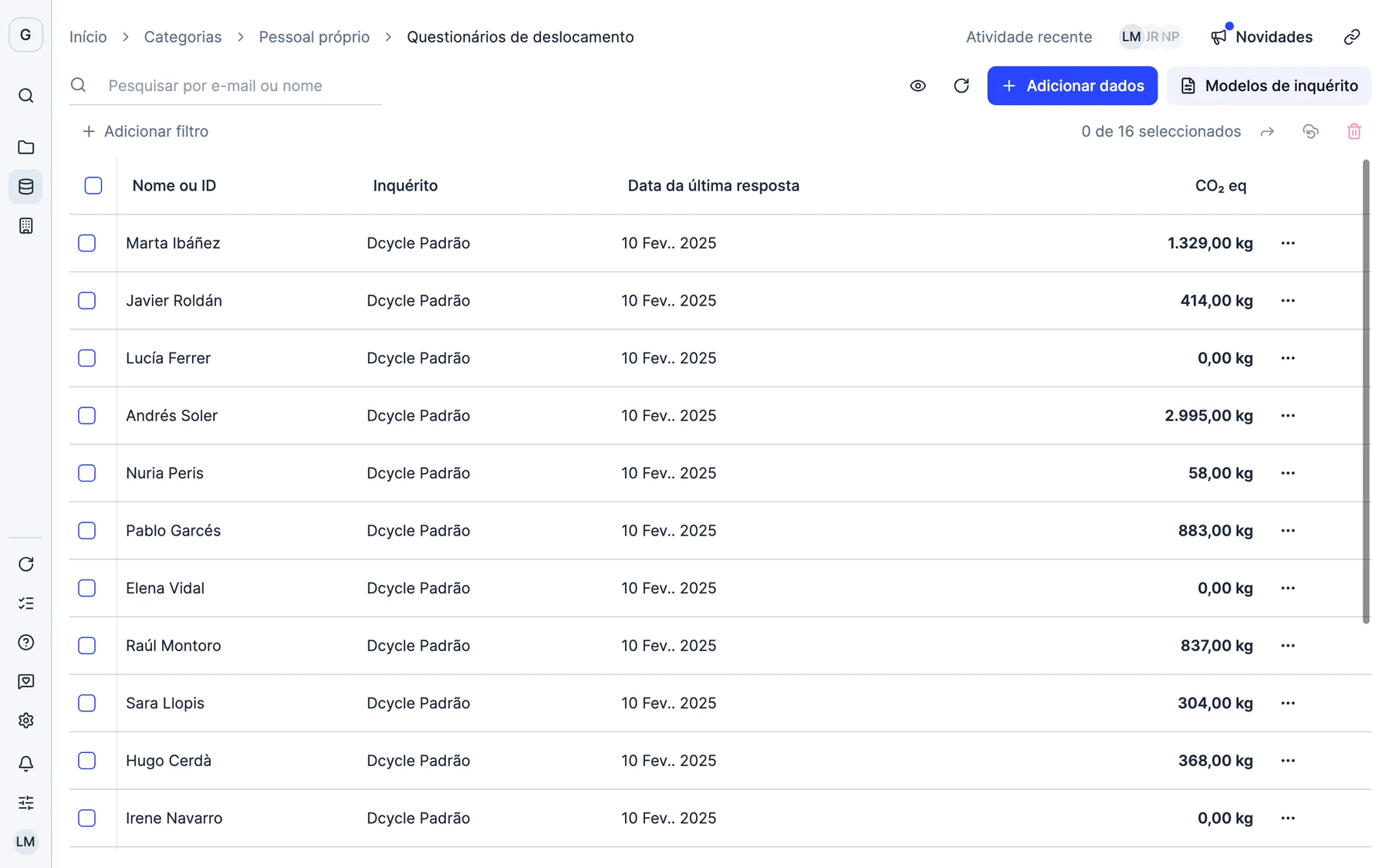This screenshot has width=1389, height=868.
Task: Click the LM user avatar in sidebar
Action: (x=25, y=842)
